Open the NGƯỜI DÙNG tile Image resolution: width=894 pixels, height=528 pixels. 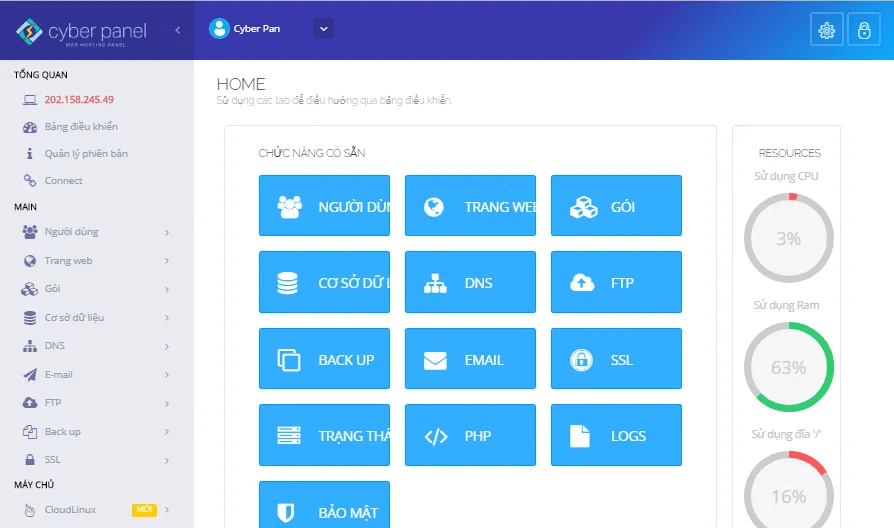(324, 205)
